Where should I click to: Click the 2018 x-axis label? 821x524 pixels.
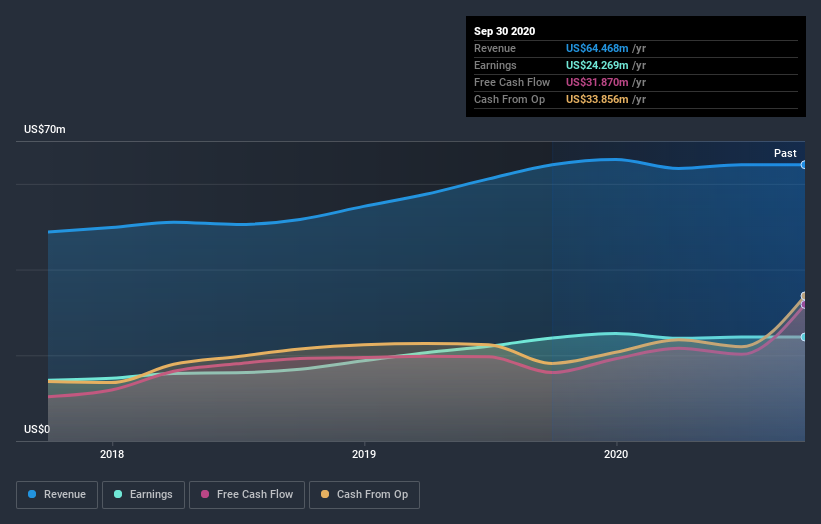[x=112, y=454]
